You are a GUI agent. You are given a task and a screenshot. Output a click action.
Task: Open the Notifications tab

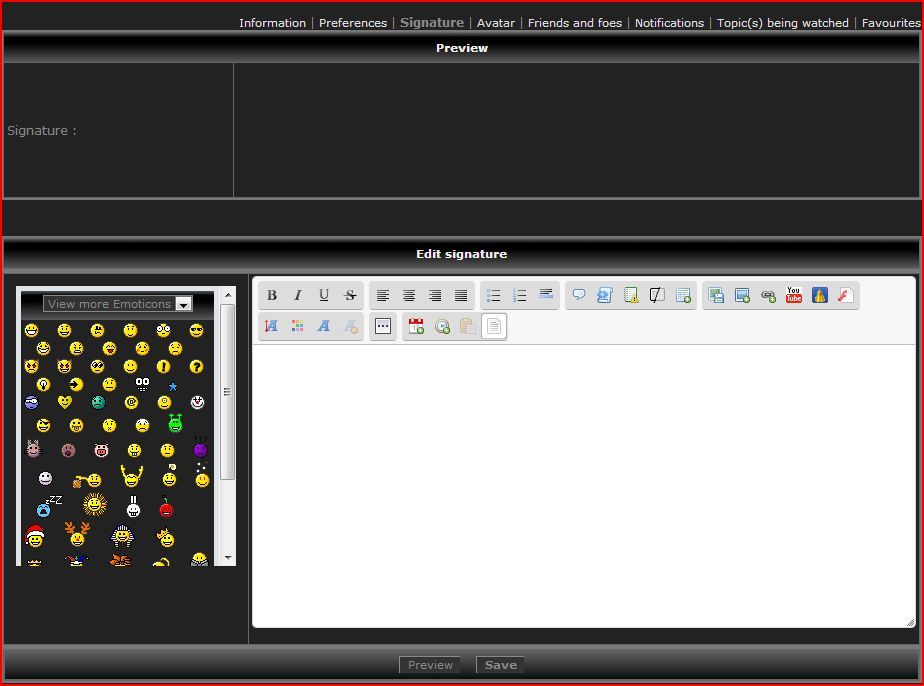(669, 23)
